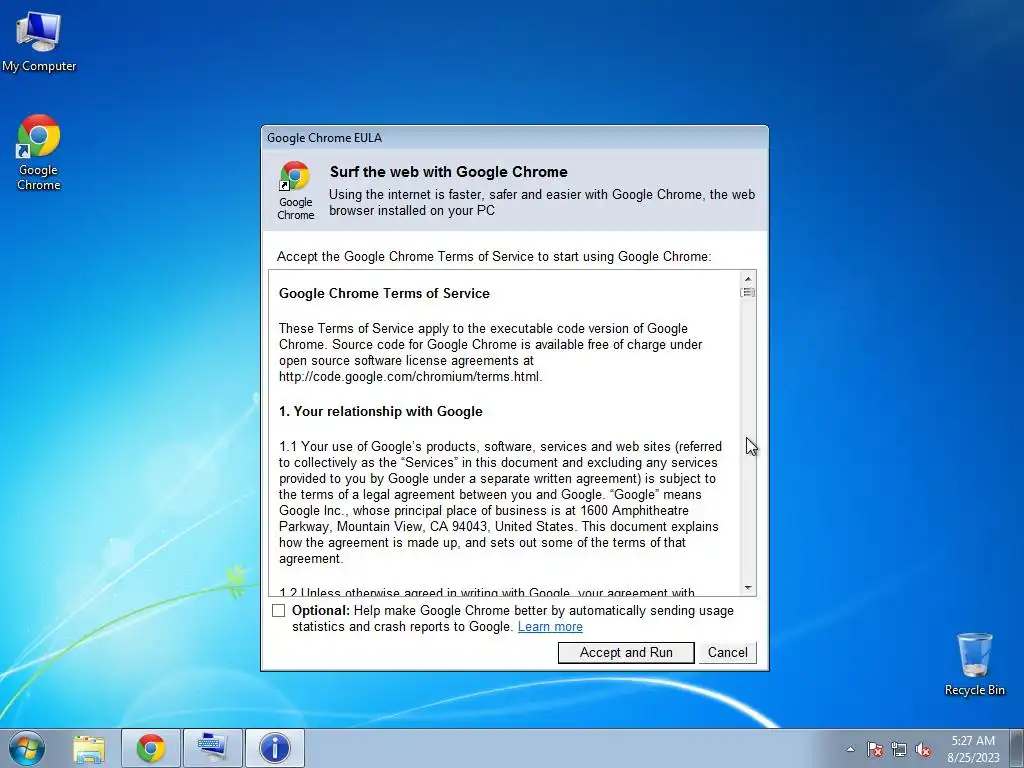Click the terms scrollbar down arrow
Screen dimensions: 1024x768
tap(748, 588)
